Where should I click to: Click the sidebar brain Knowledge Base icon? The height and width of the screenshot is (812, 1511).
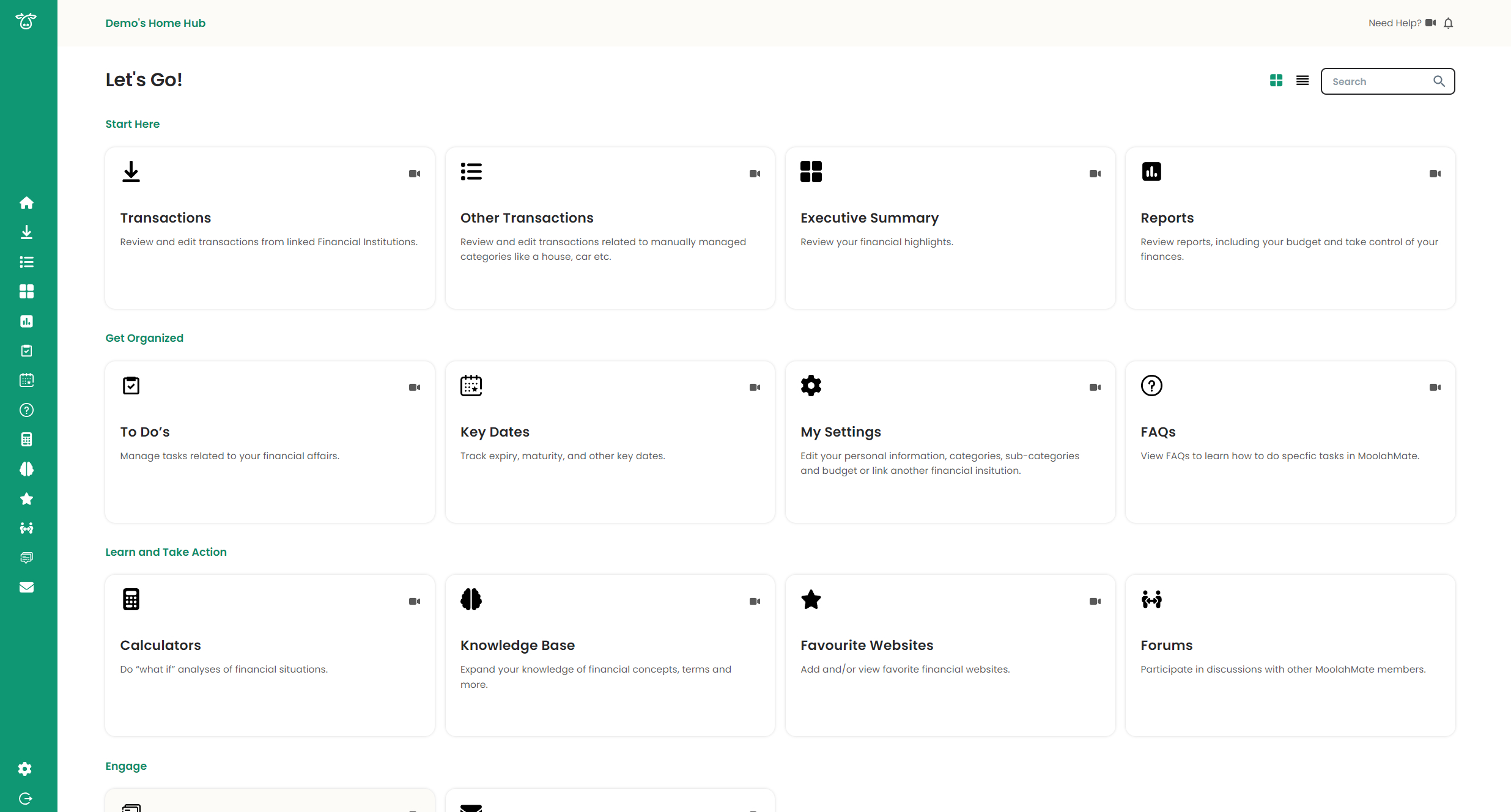click(26, 469)
